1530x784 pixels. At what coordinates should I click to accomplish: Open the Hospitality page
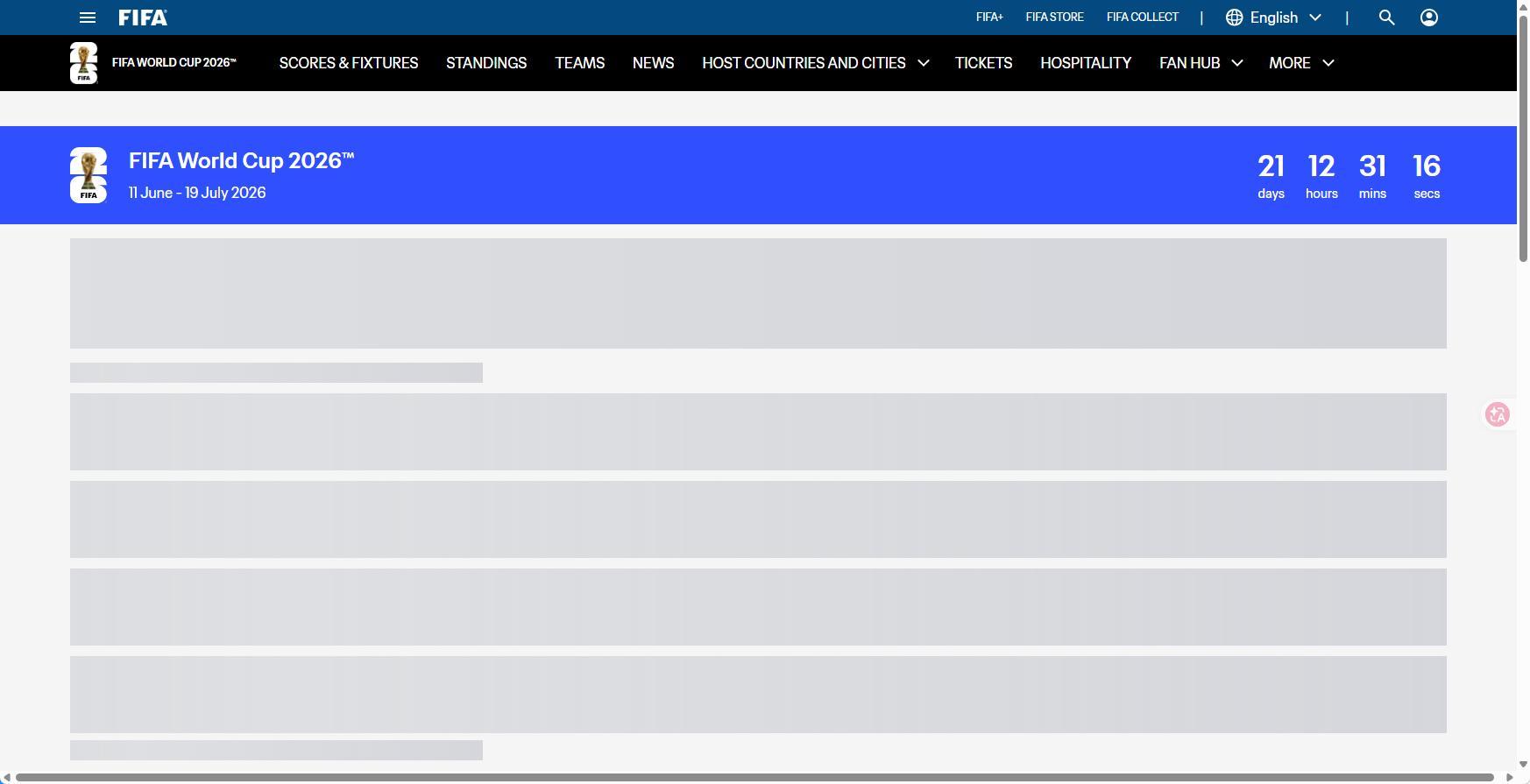(x=1086, y=63)
